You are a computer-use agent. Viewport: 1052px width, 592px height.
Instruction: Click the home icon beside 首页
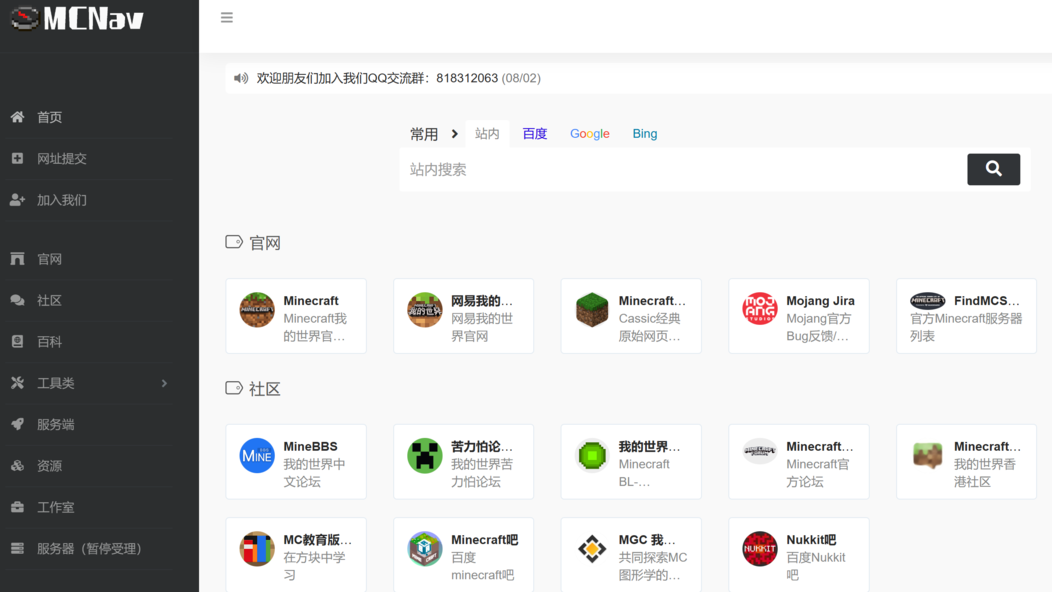(17, 117)
